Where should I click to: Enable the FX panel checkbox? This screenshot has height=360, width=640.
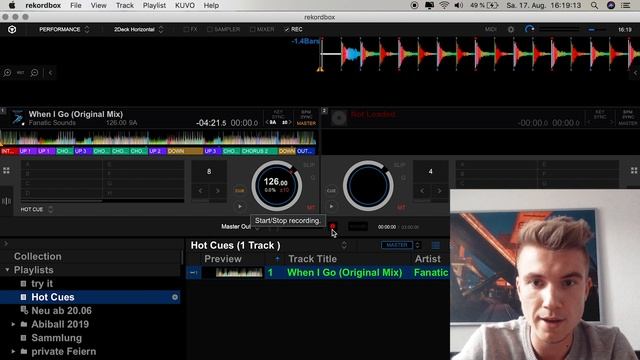click(x=186, y=29)
